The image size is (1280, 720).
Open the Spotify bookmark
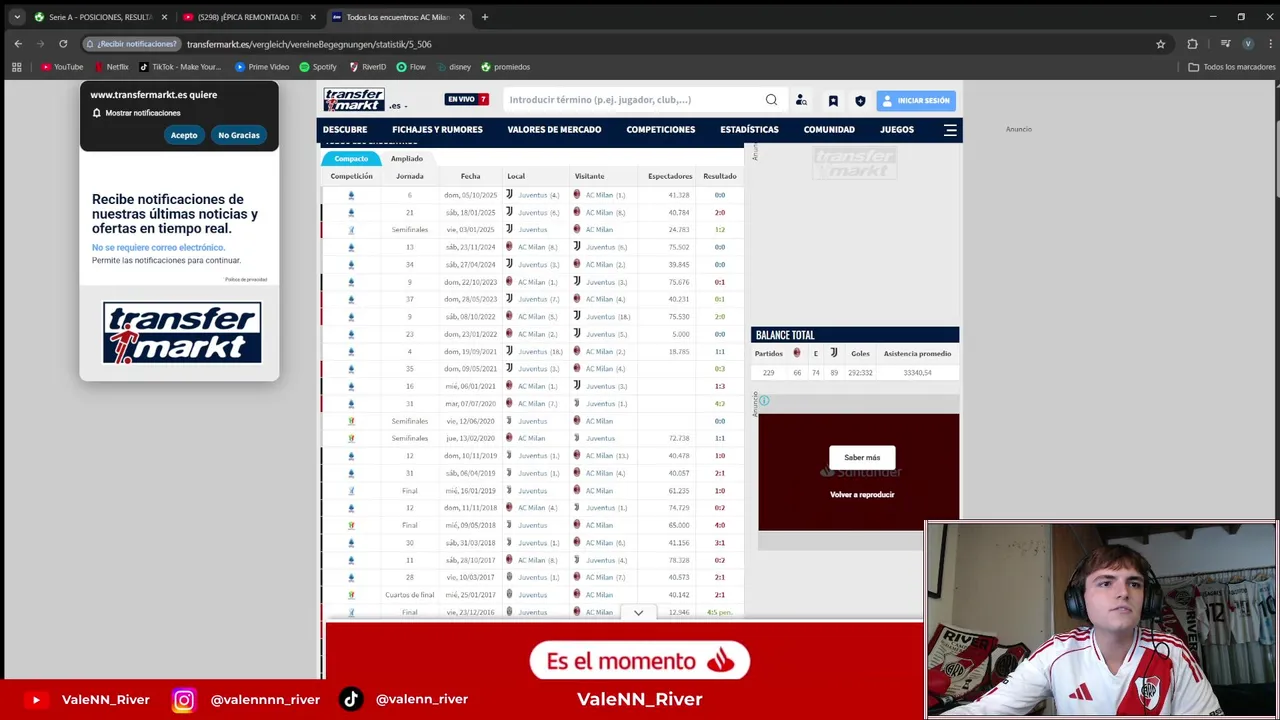[318, 67]
